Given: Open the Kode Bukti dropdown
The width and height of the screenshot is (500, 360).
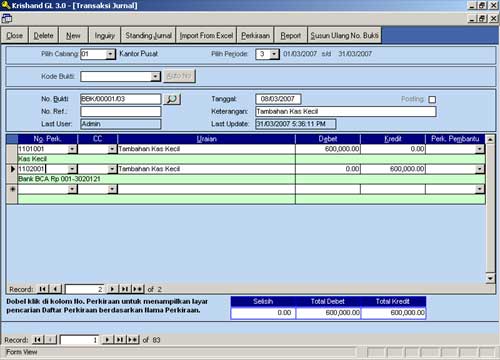Looking at the screenshot, I should point(155,77).
